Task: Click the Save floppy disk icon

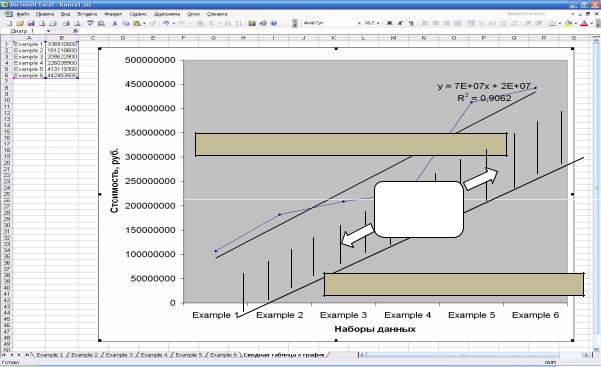Action: 31,23
